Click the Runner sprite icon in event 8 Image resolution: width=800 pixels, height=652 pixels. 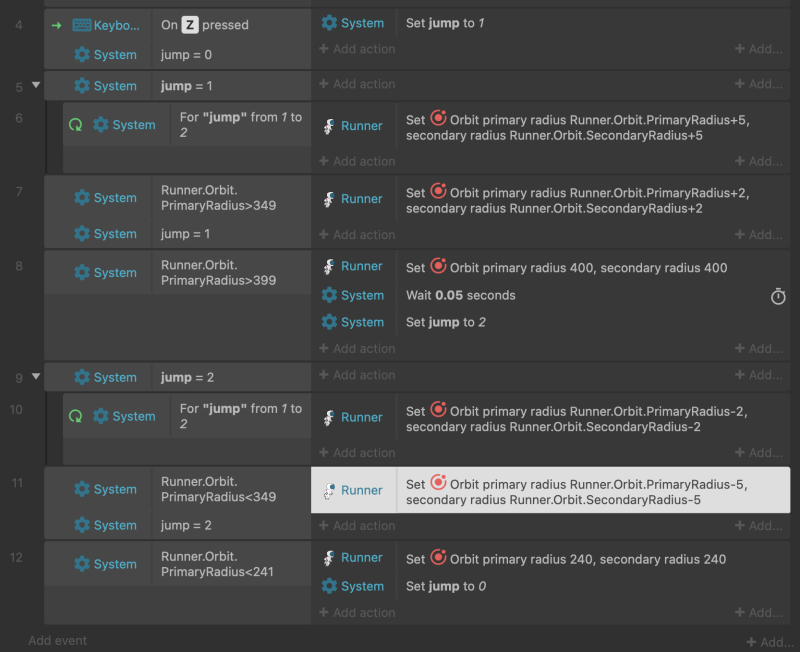(329, 266)
